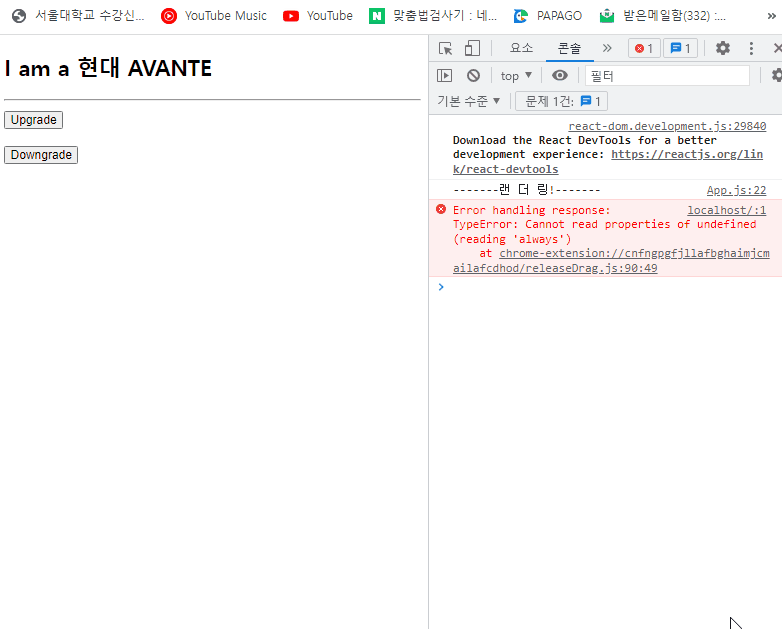Show more bookmarks with the double chevron
Screen dimensions: 782x629
click(x=772, y=16)
